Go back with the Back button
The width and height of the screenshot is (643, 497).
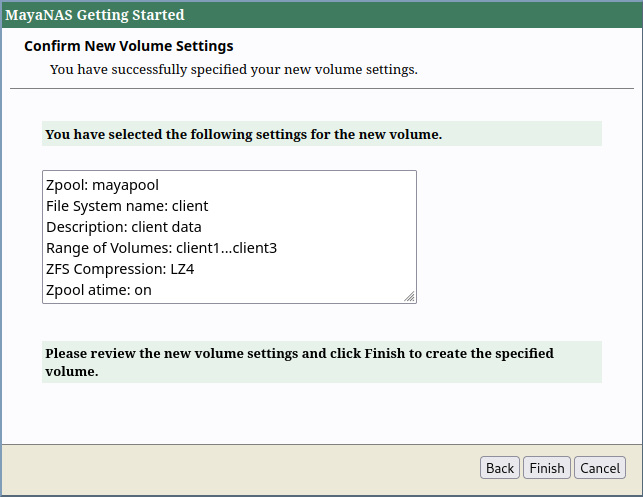[500, 468]
